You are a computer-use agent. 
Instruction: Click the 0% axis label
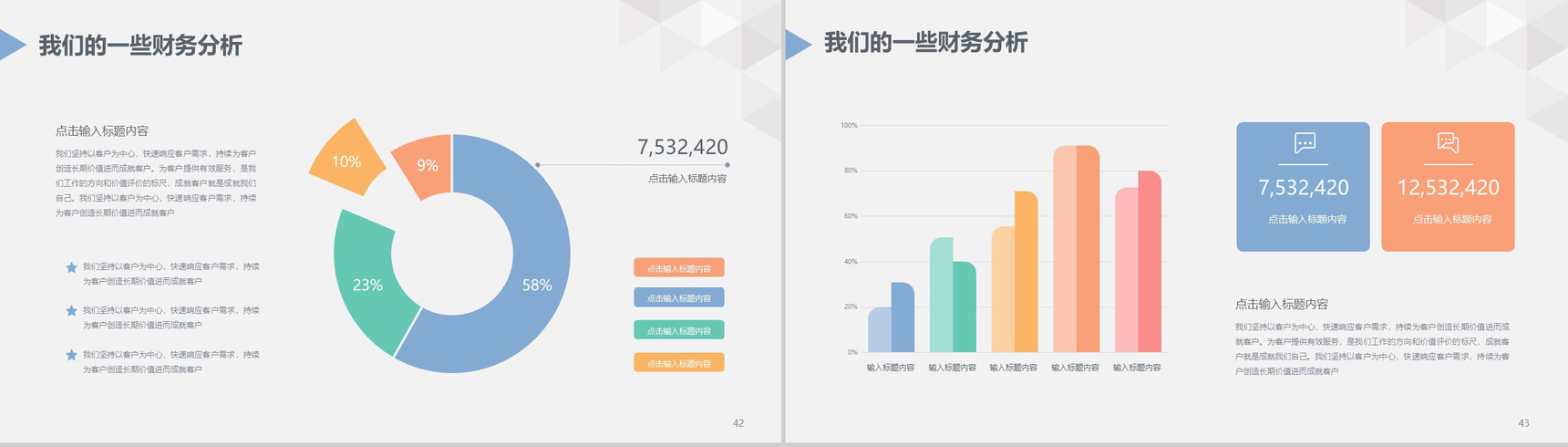pyautogui.click(x=852, y=352)
